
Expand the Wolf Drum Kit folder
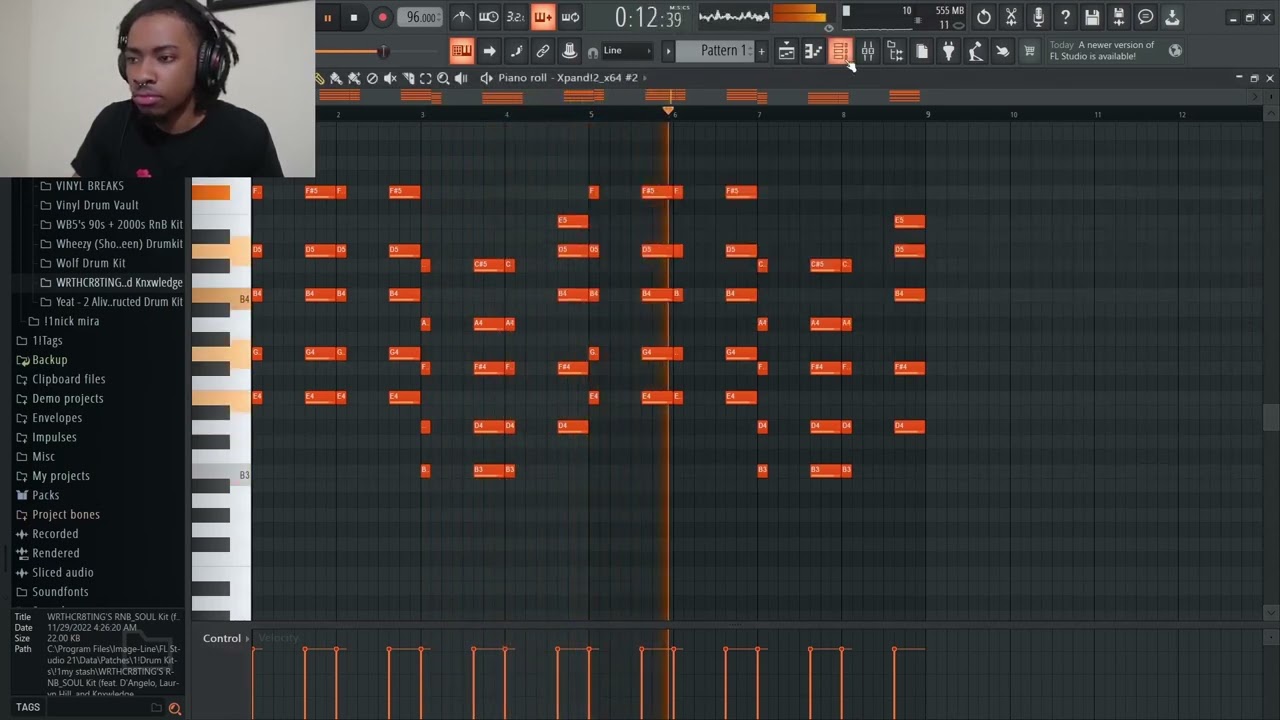91,263
